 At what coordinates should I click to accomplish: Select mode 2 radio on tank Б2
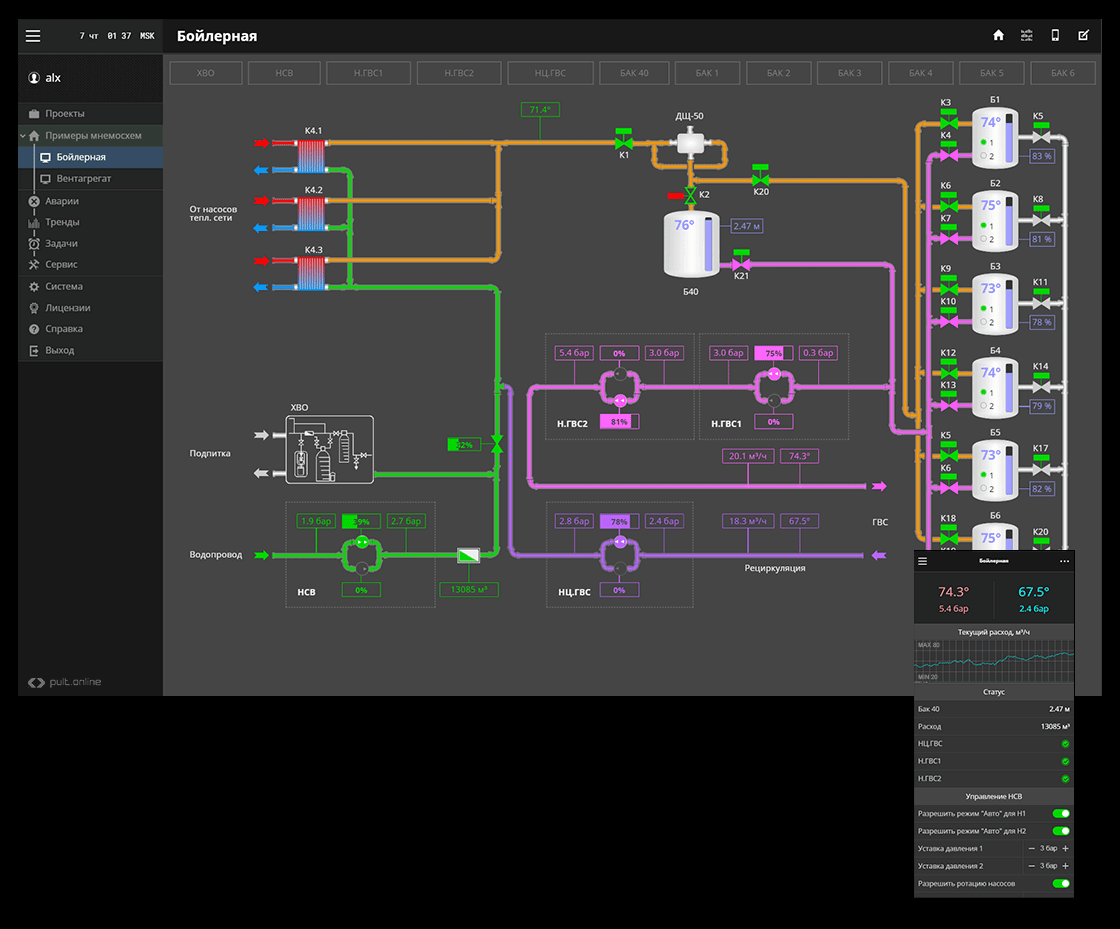tap(984, 239)
